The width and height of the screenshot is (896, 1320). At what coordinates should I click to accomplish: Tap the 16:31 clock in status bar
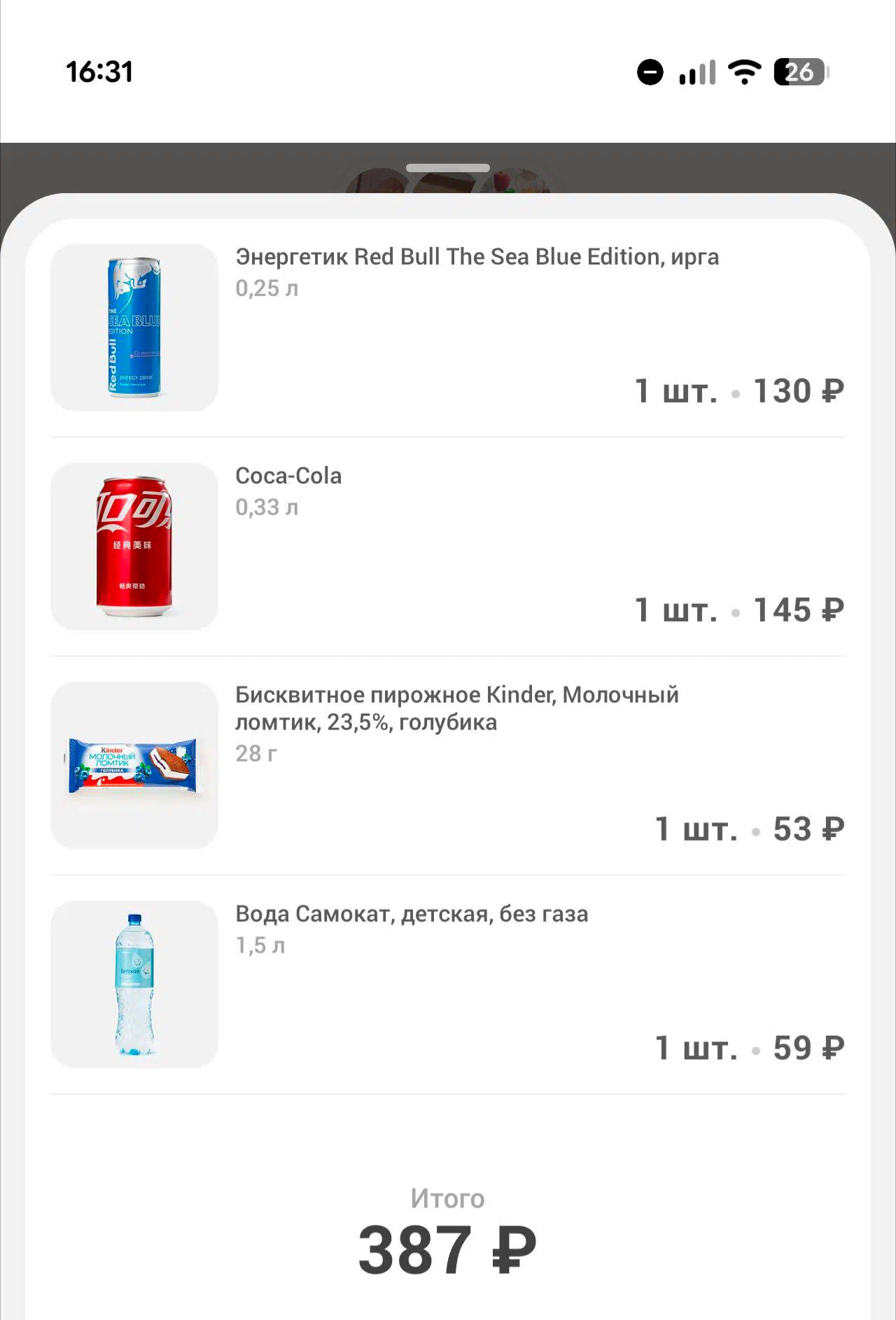coord(99,71)
